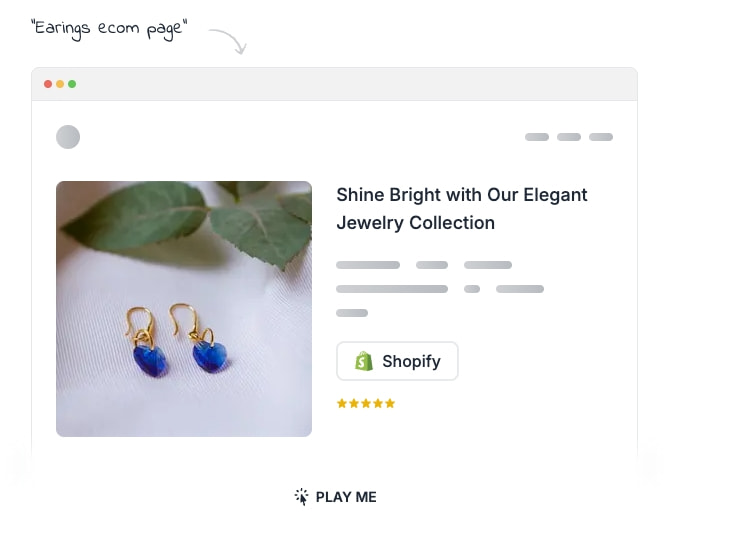Viewport: 754px width, 537px height.
Task: Select the first gray nav placeholder pill
Action: point(537,137)
